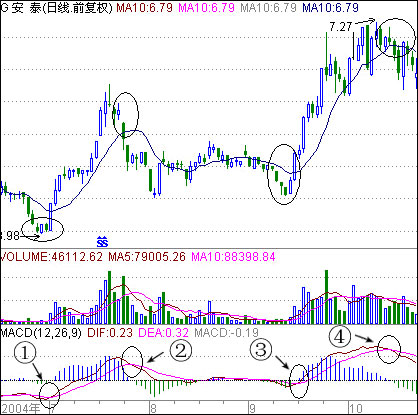The width and height of the screenshot is (418, 415).
Task: Open the MACD(12,26,9) indicator title
Action: pyautogui.click(x=41, y=333)
